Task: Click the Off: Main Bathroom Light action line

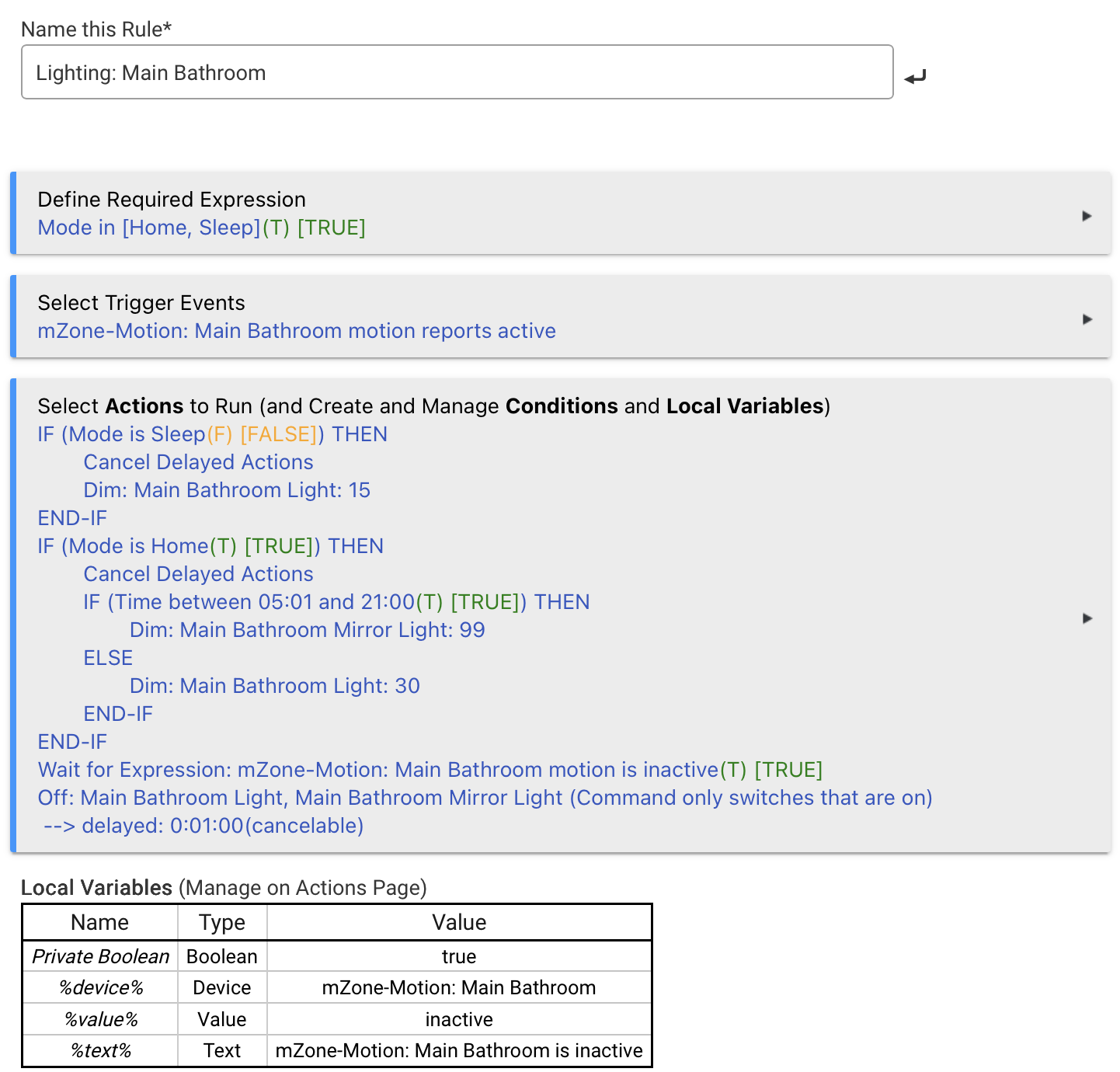Action: click(485, 798)
